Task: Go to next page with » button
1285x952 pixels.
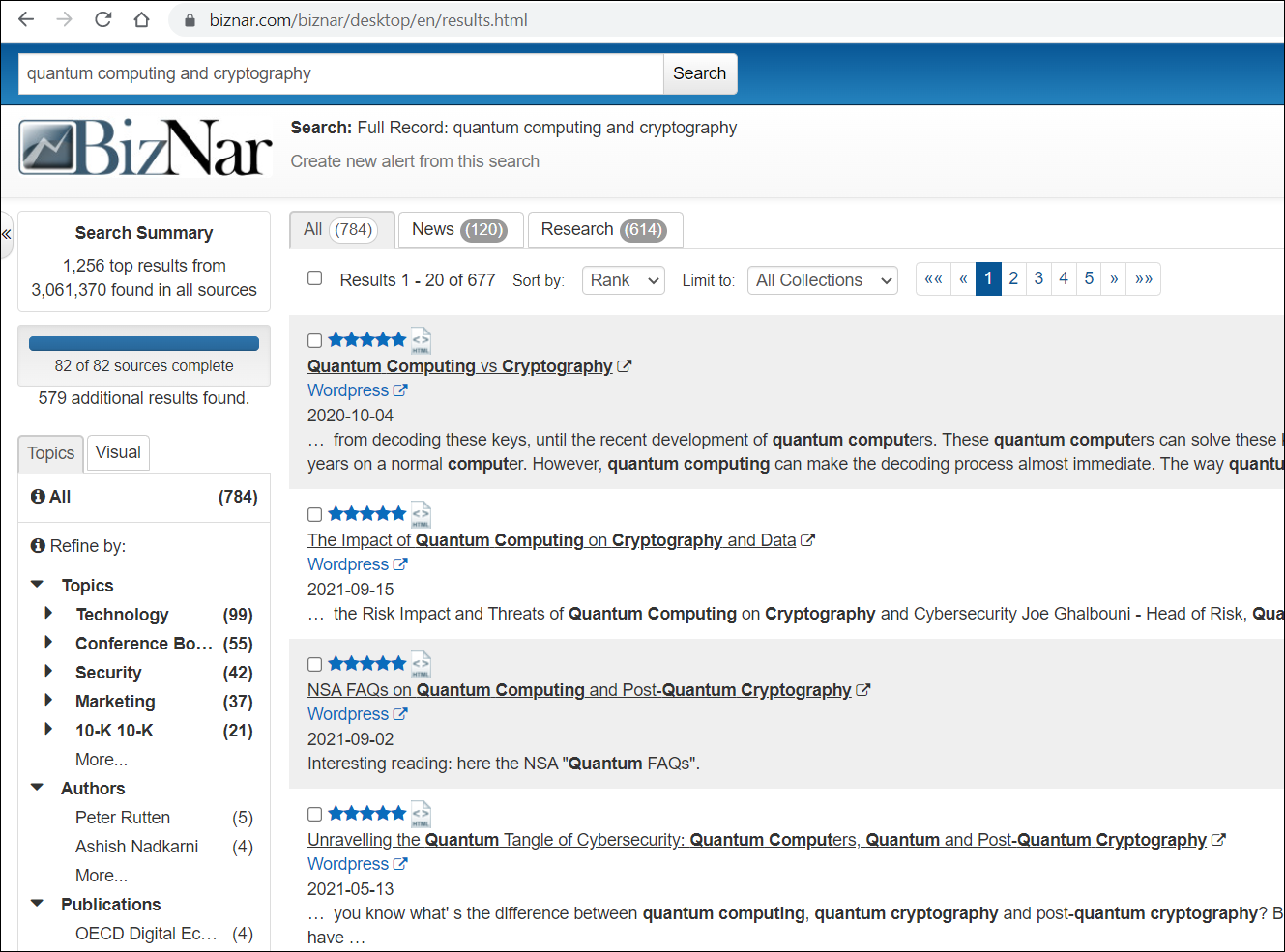Action: pyautogui.click(x=1114, y=278)
